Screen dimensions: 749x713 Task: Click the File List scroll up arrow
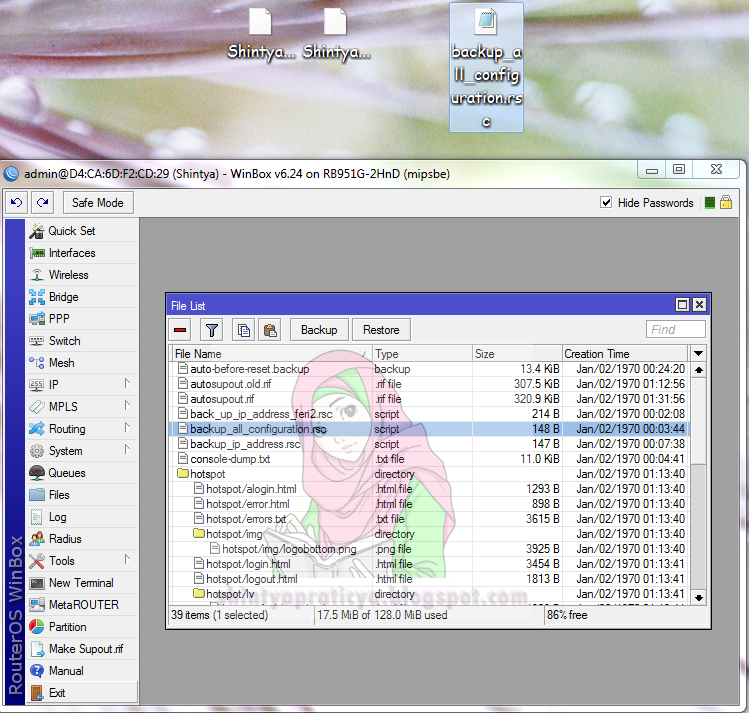pyautogui.click(x=699, y=370)
